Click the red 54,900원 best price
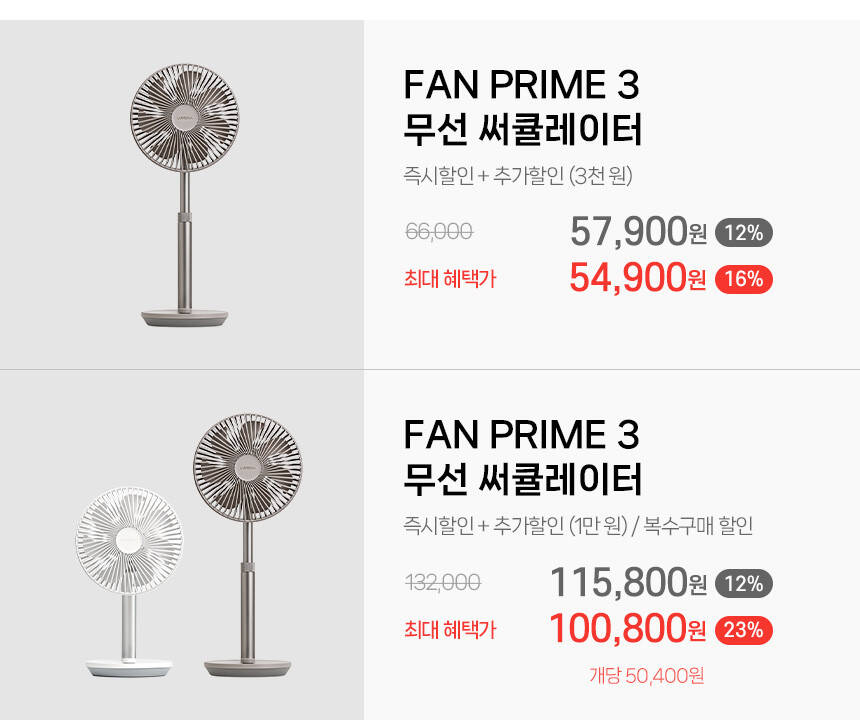The width and height of the screenshot is (860, 720). (638, 278)
